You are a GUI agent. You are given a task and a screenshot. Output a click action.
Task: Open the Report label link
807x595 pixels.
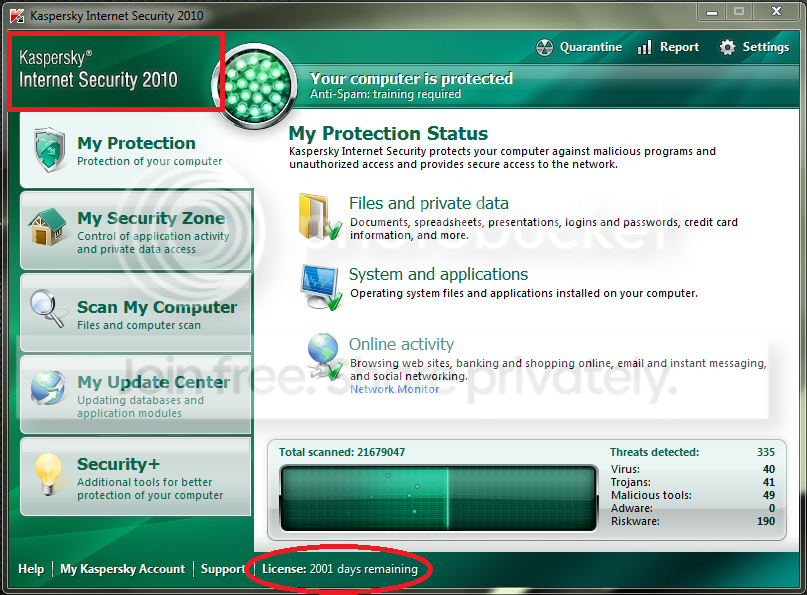679,47
